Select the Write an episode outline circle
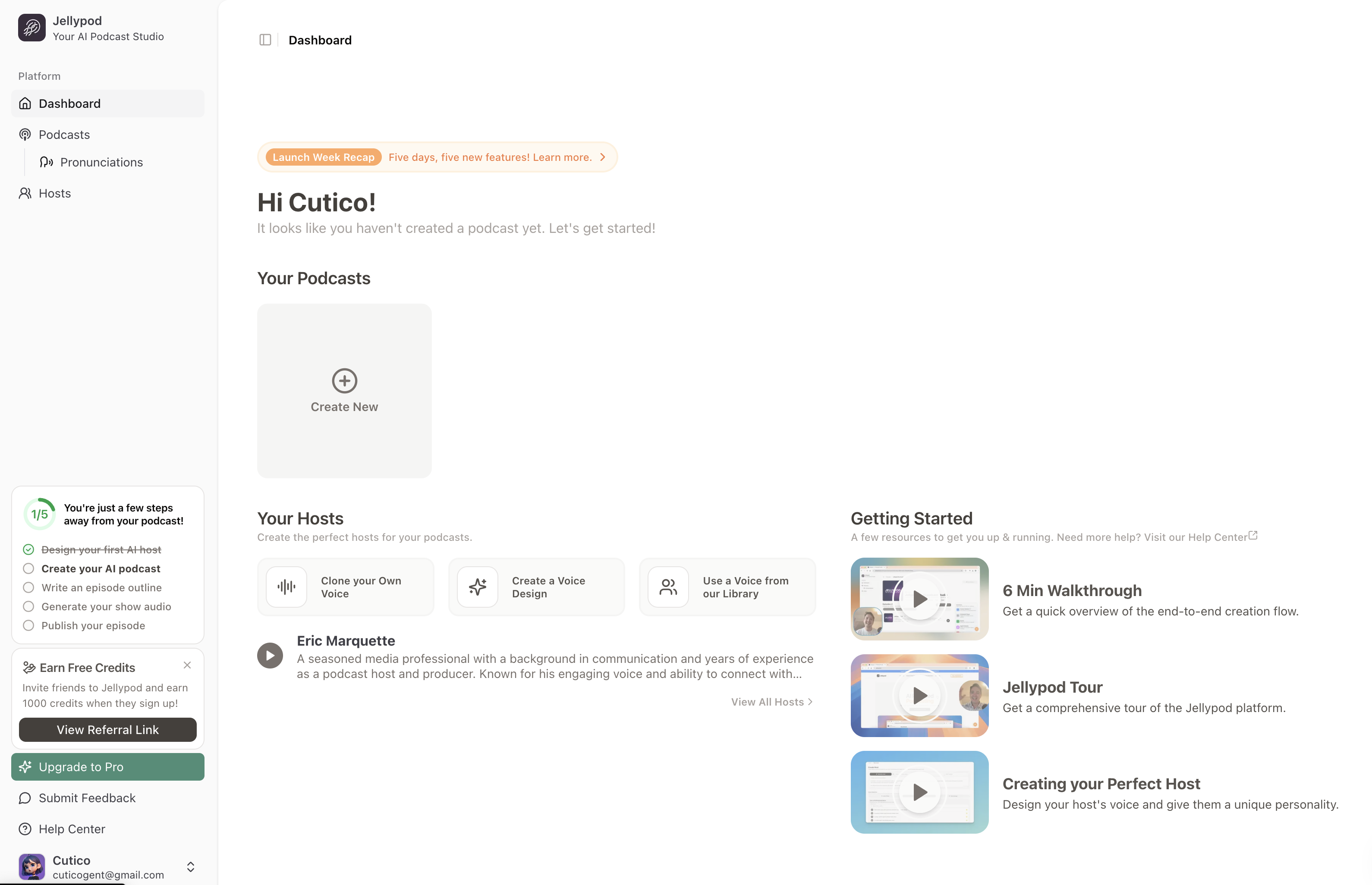The image size is (1372, 885). click(x=28, y=587)
